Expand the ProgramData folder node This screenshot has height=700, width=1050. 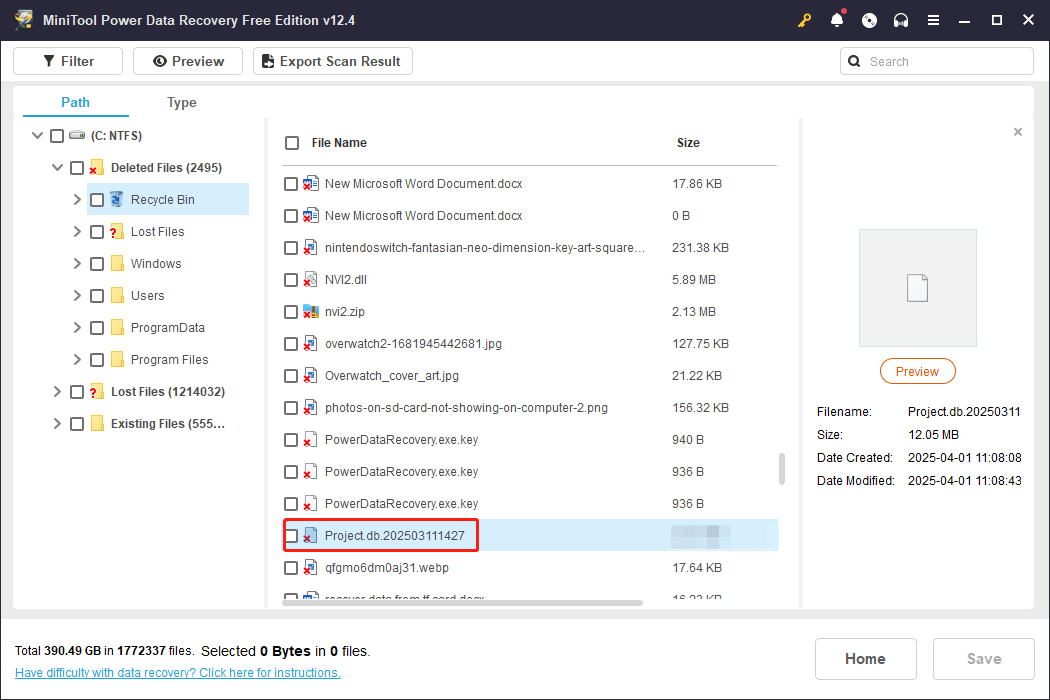(x=77, y=328)
